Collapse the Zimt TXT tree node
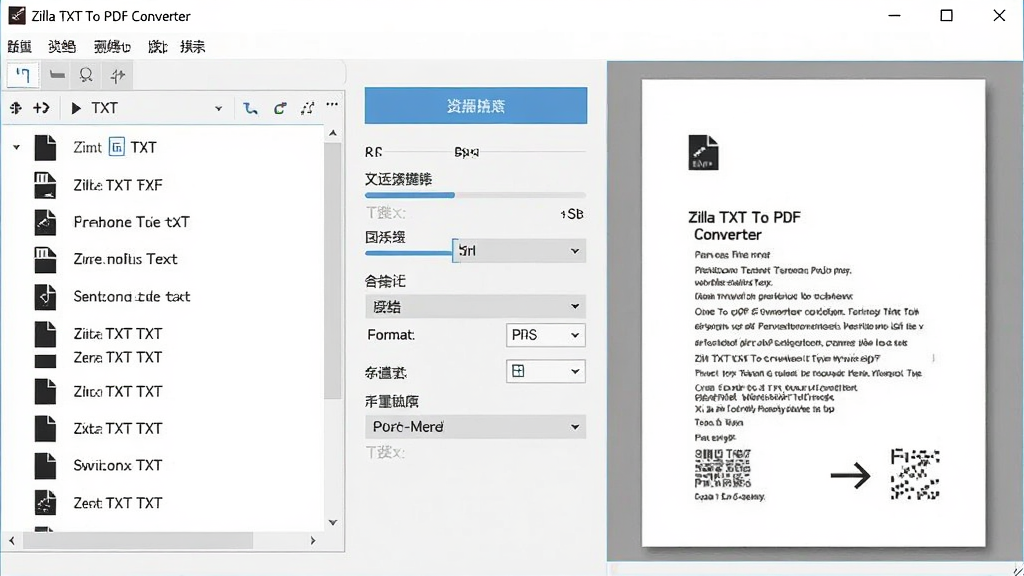Image resolution: width=1024 pixels, height=576 pixels. coord(16,148)
